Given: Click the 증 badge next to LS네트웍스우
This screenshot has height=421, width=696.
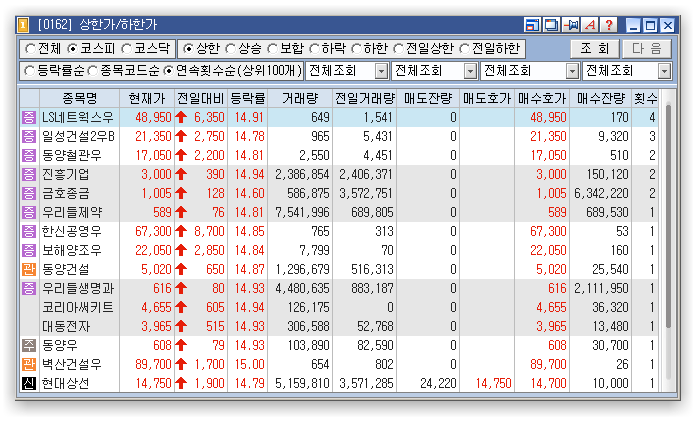Looking at the screenshot, I should point(29,117).
